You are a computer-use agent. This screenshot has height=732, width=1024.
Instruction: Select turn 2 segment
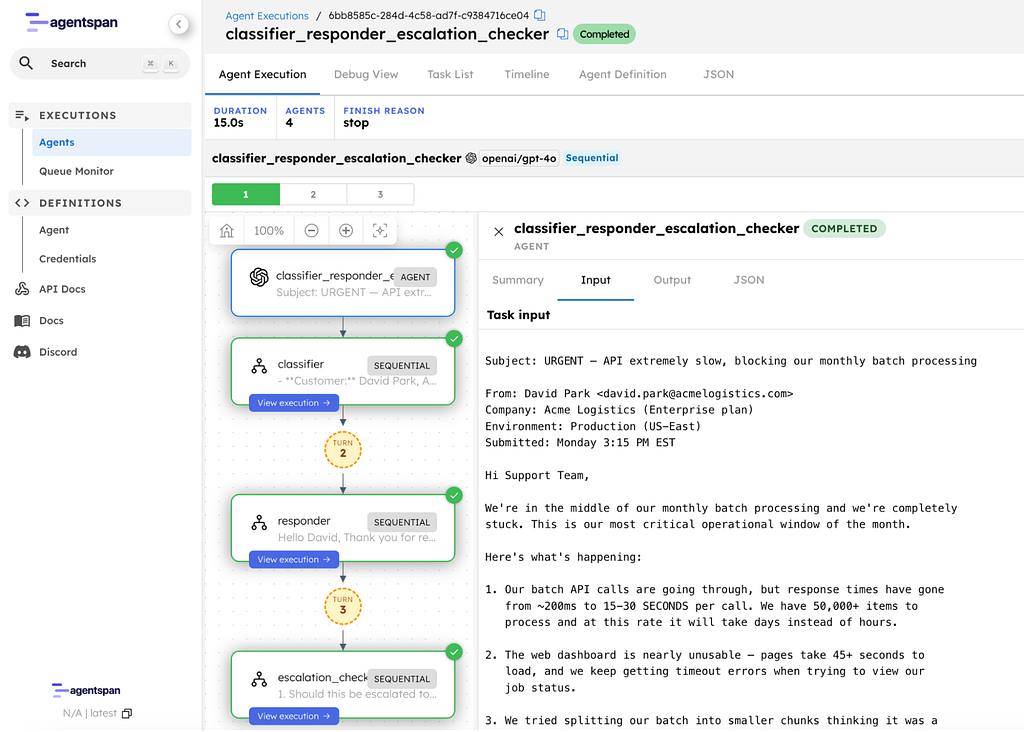(313, 194)
